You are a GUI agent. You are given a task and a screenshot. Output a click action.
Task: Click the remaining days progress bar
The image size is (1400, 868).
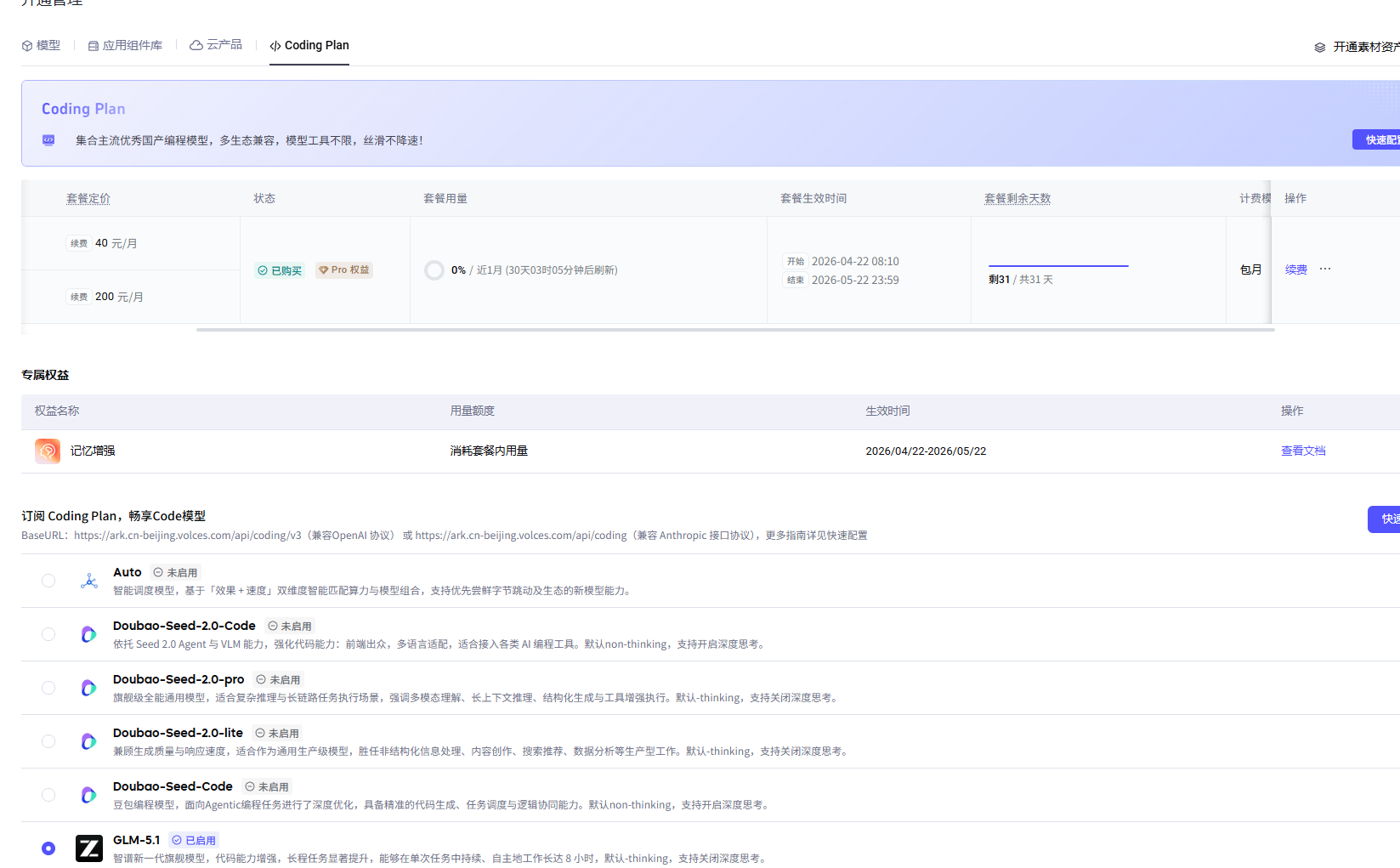1058,266
